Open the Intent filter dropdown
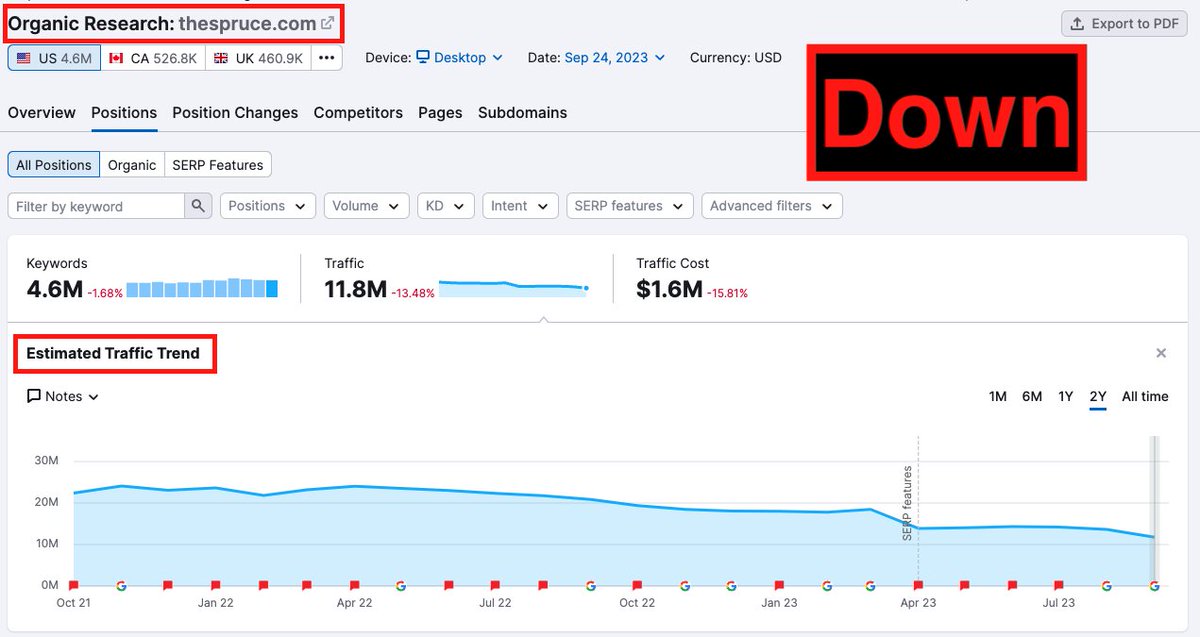 point(520,206)
